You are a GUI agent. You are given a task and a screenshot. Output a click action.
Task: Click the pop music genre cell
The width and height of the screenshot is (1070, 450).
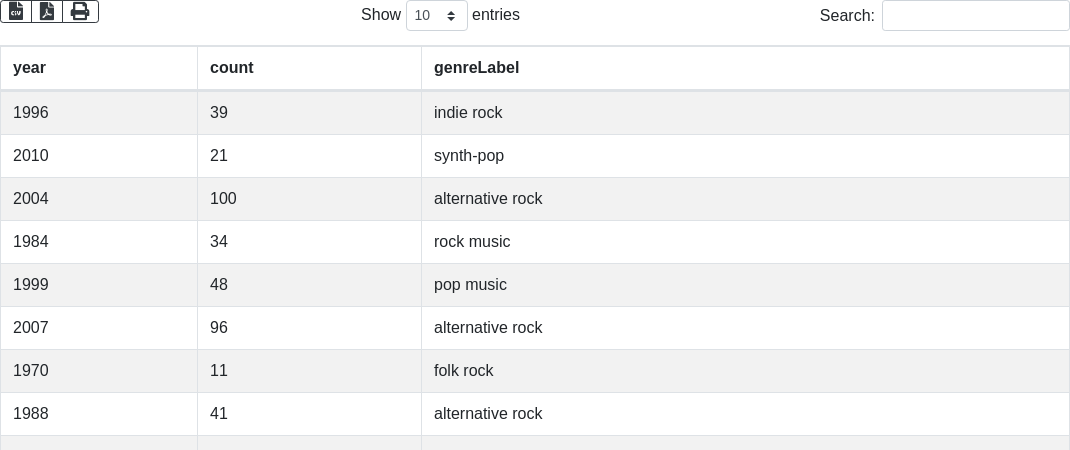470,285
